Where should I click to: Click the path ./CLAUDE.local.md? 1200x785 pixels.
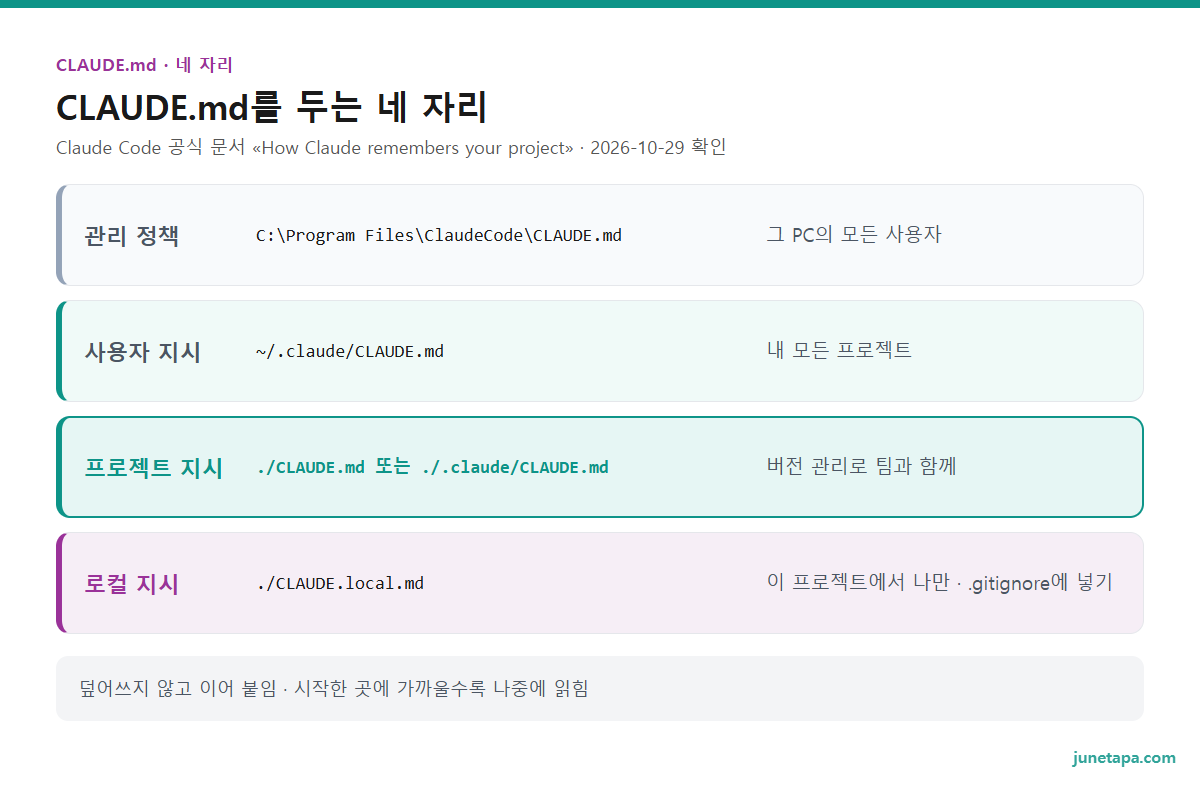click(x=340, y=583)
